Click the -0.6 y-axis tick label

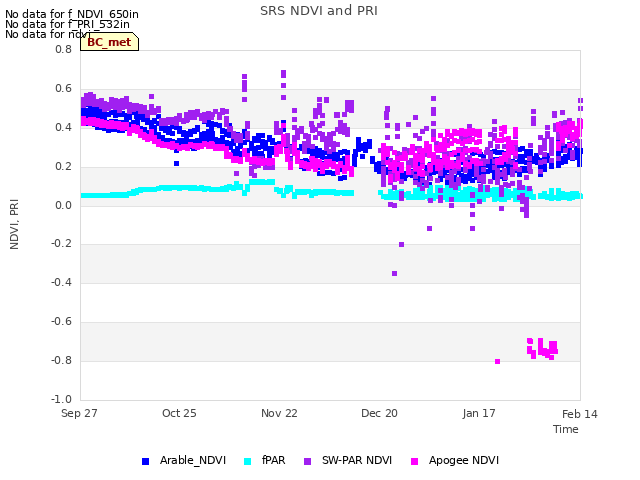tap(61, 322)
